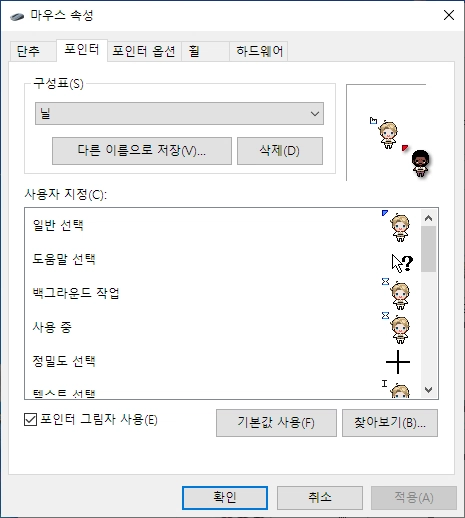465x518 pixels.
Task: Open the 하드웨어 tab
Action: pyautogui.click(x=259, y=52)
